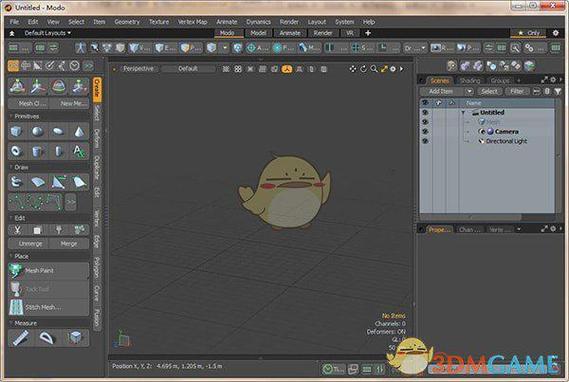Select the Dimensions cube measure tool
The width and height of the screenshot is (569, 382).
coord(75,338)
